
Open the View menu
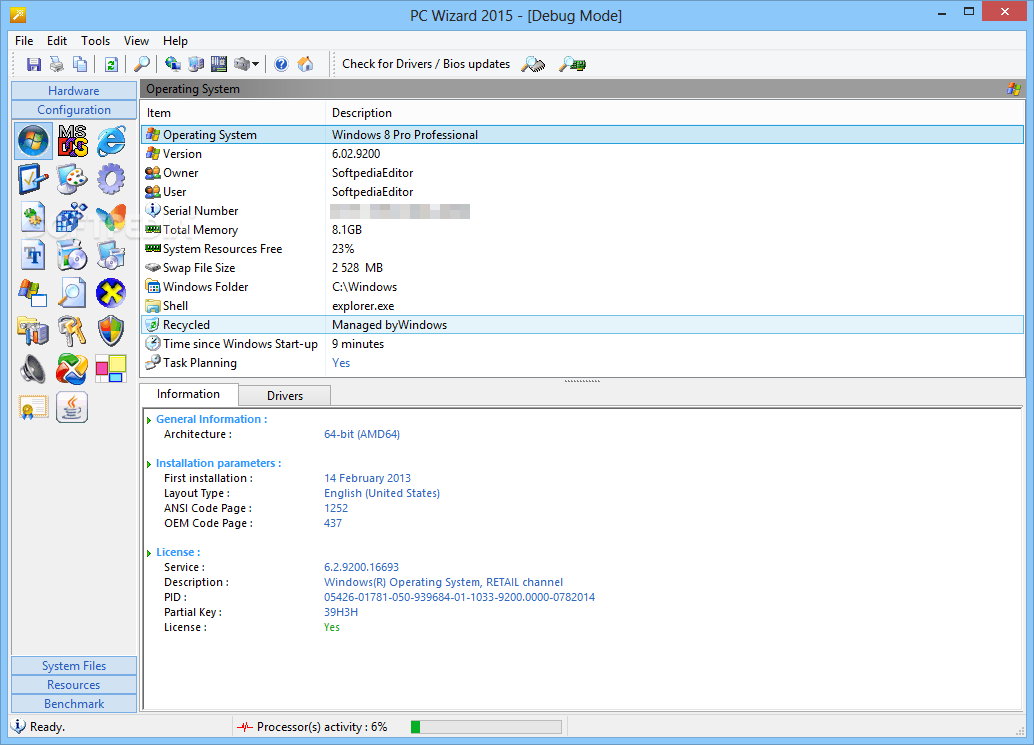click(137, 41)
